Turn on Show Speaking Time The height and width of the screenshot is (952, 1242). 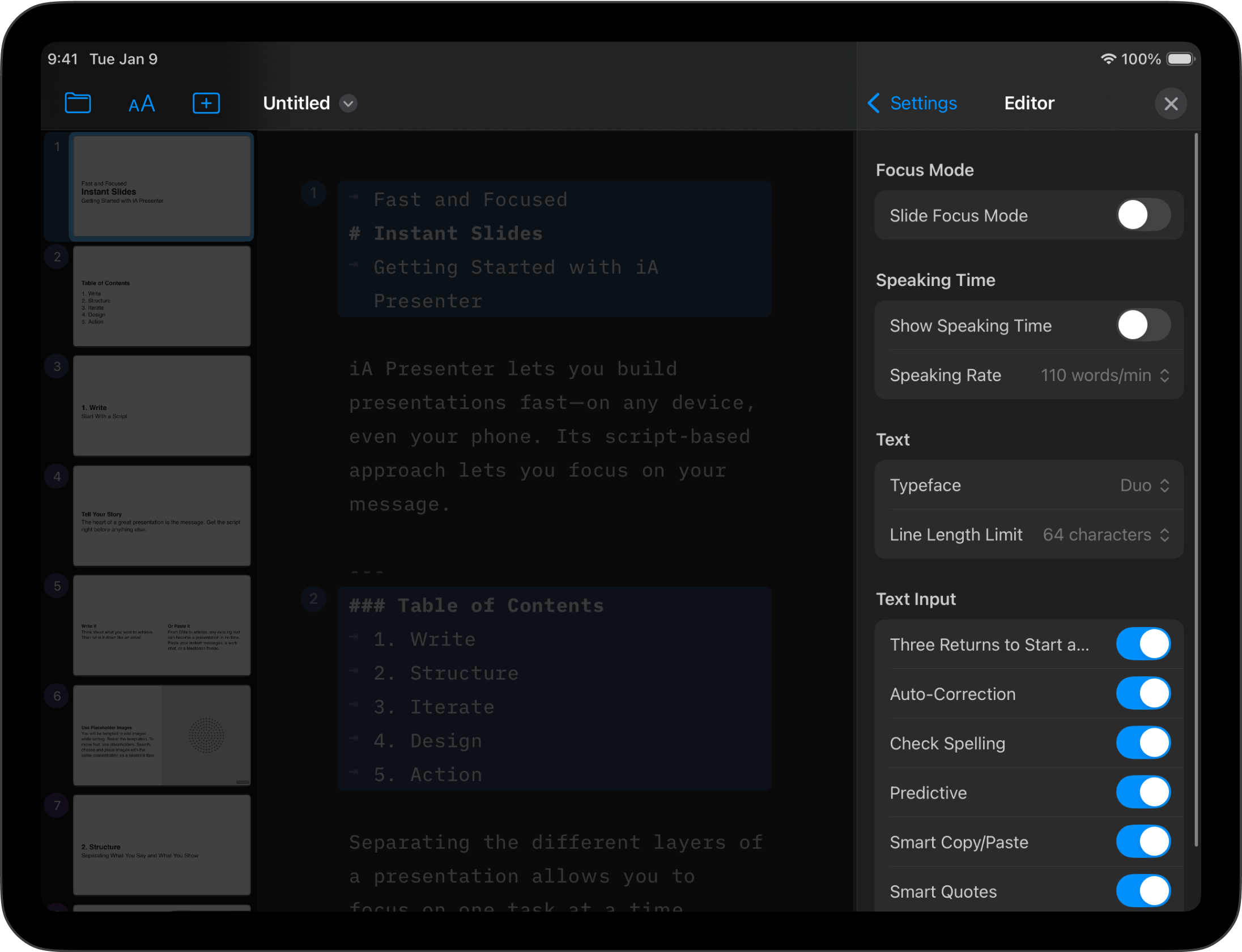point(1143,325)
